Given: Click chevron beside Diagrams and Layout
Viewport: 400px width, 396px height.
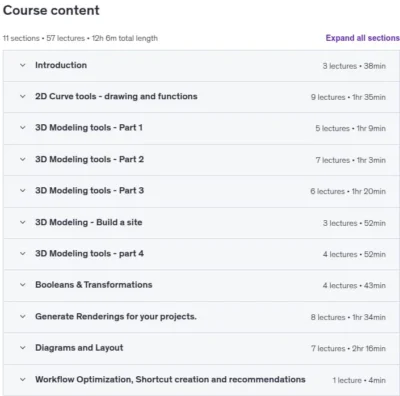Looking at the screenshot, I should (23, 348).
